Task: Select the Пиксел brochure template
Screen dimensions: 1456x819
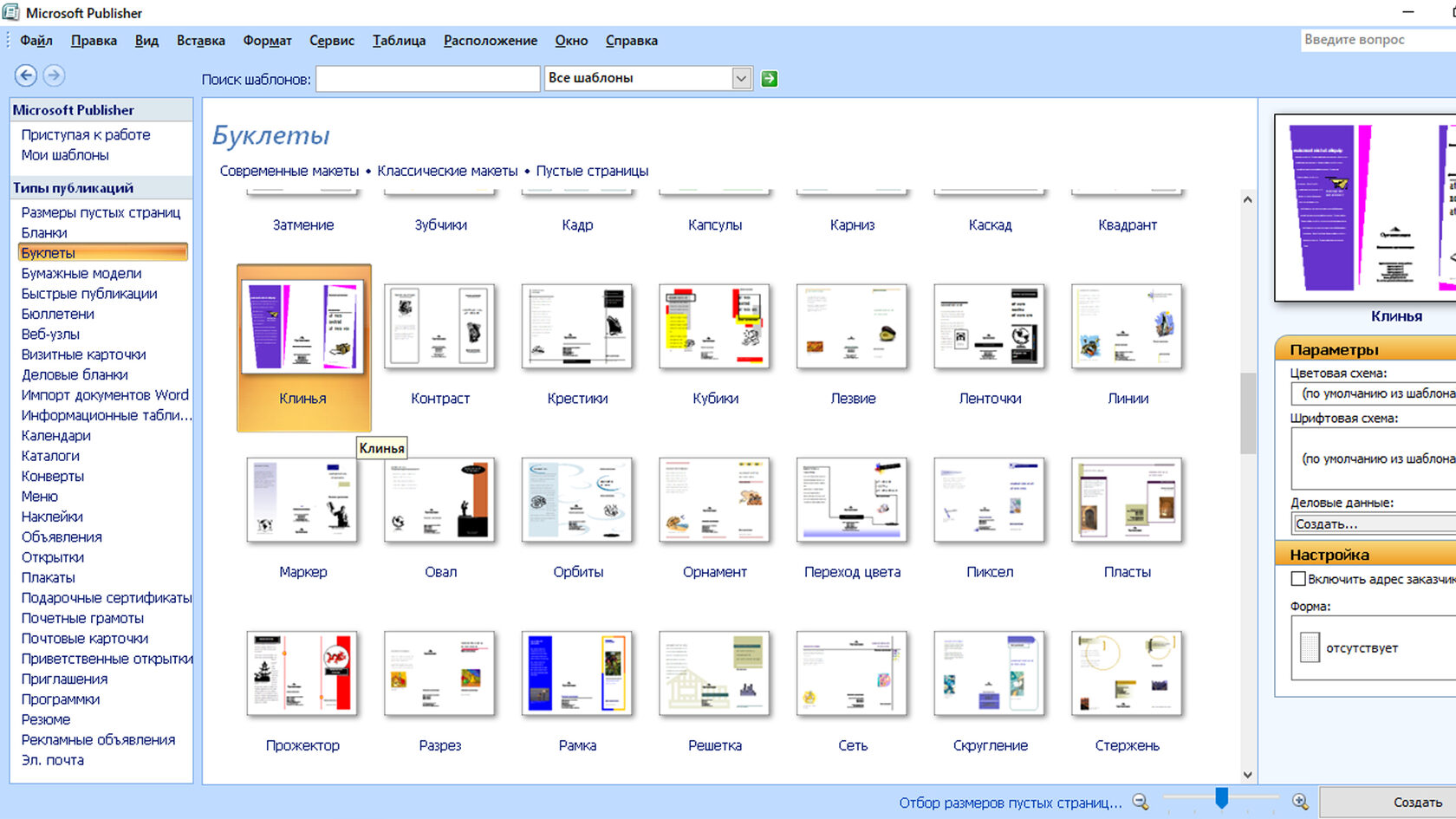Action: [x=990, y=500]
